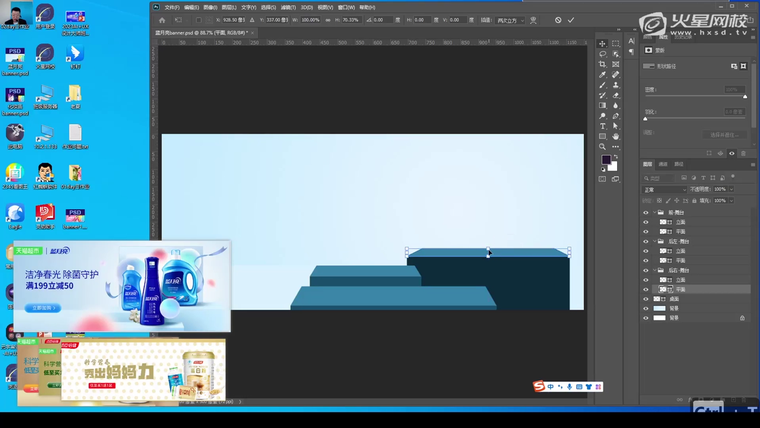Collapse the 后左-舞台 layer group

click(x=654, y=242)
